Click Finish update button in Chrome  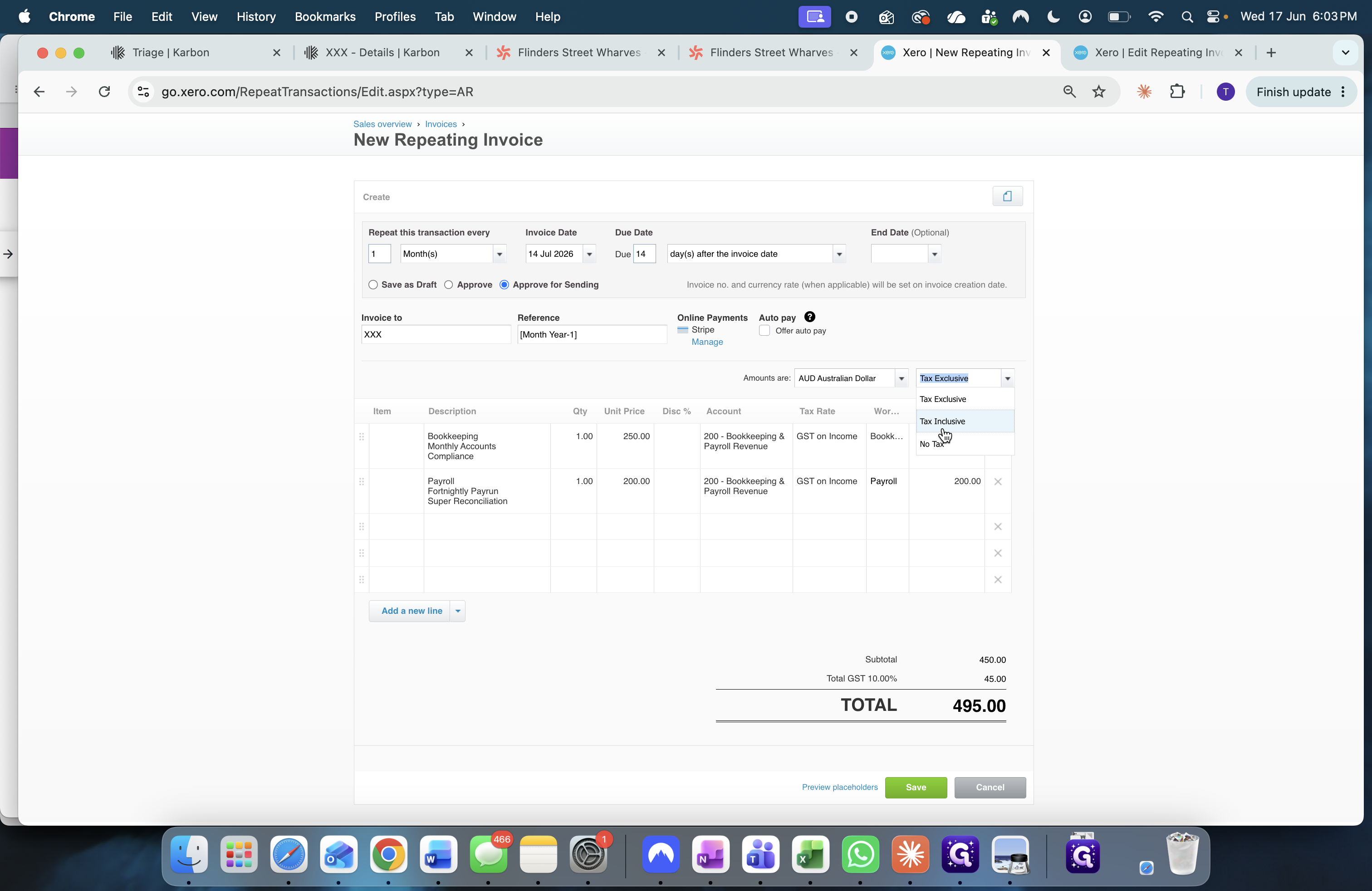1300,92
